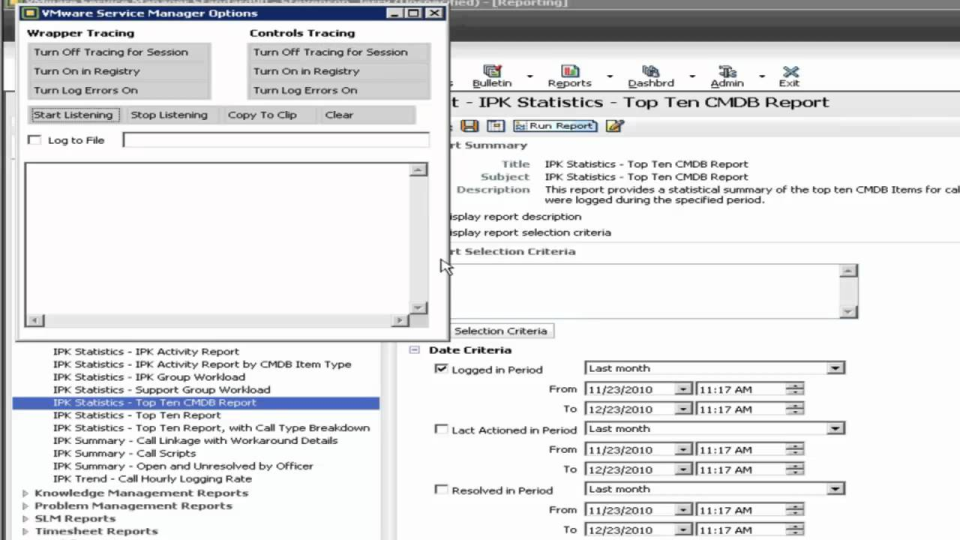Click selection criteria box scroll-down arrow
This screenshot has width=960, height=540.
(848, 312)
